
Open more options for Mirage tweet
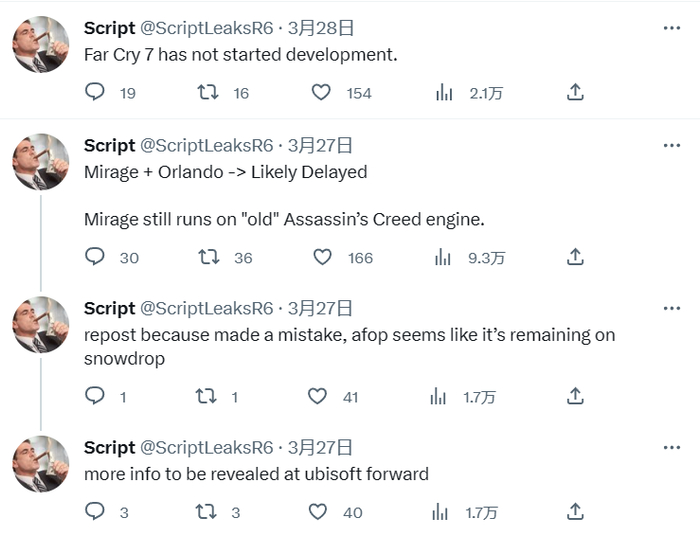(672, 145)
